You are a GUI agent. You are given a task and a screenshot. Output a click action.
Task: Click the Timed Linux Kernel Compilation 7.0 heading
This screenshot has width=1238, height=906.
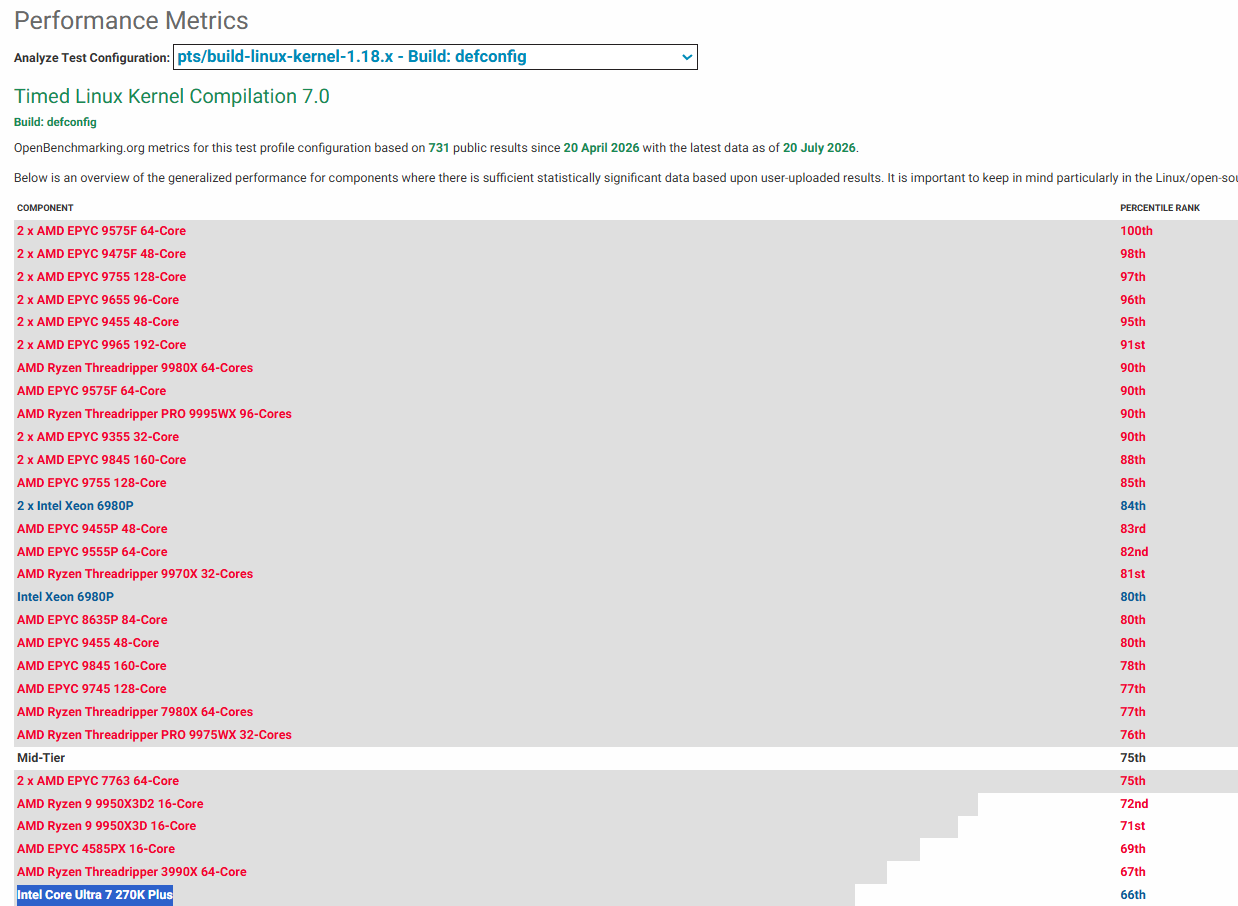[x=172, y=96]
